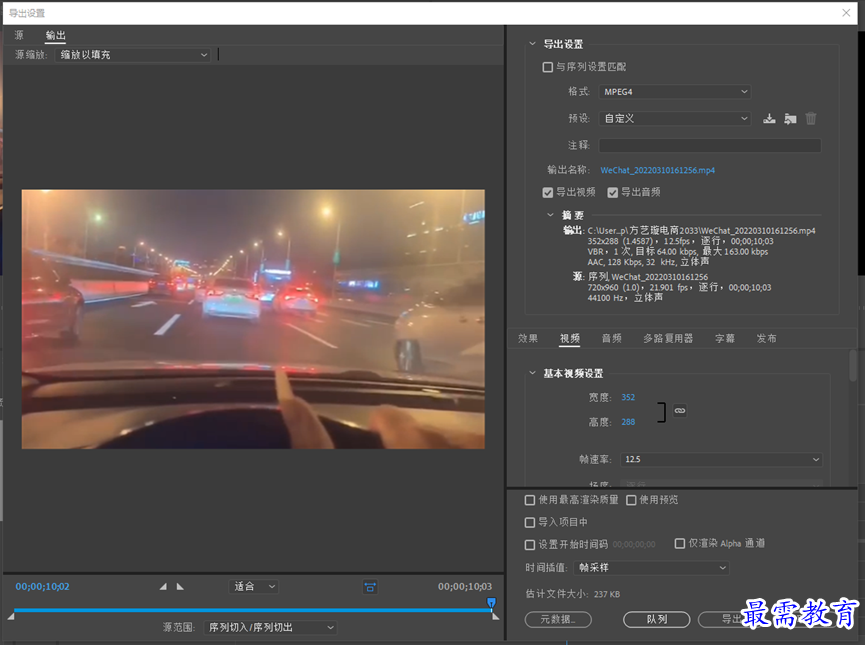Open the source range dropdown

click(x=270, y=627)
